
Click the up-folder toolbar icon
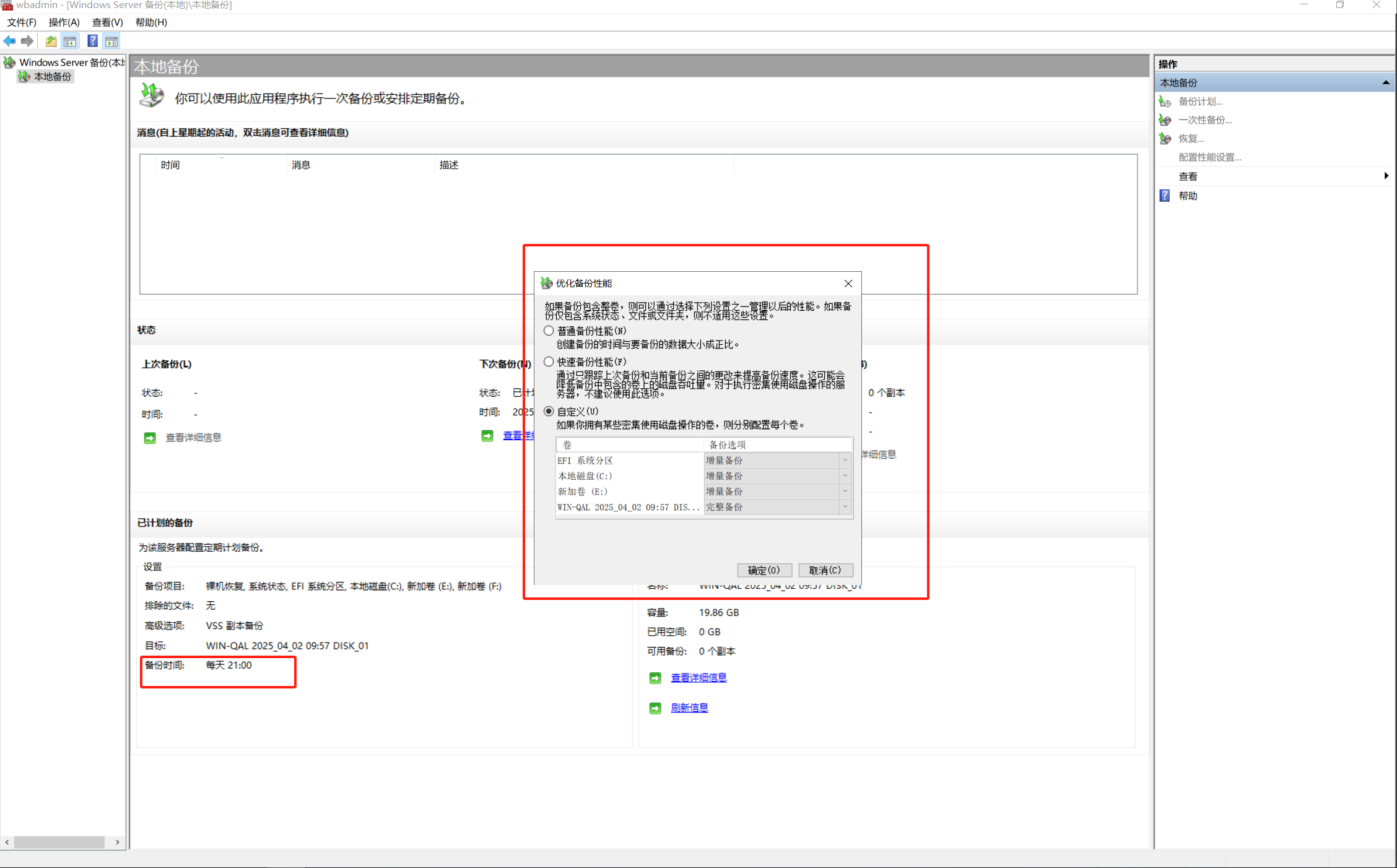(51, 41)
